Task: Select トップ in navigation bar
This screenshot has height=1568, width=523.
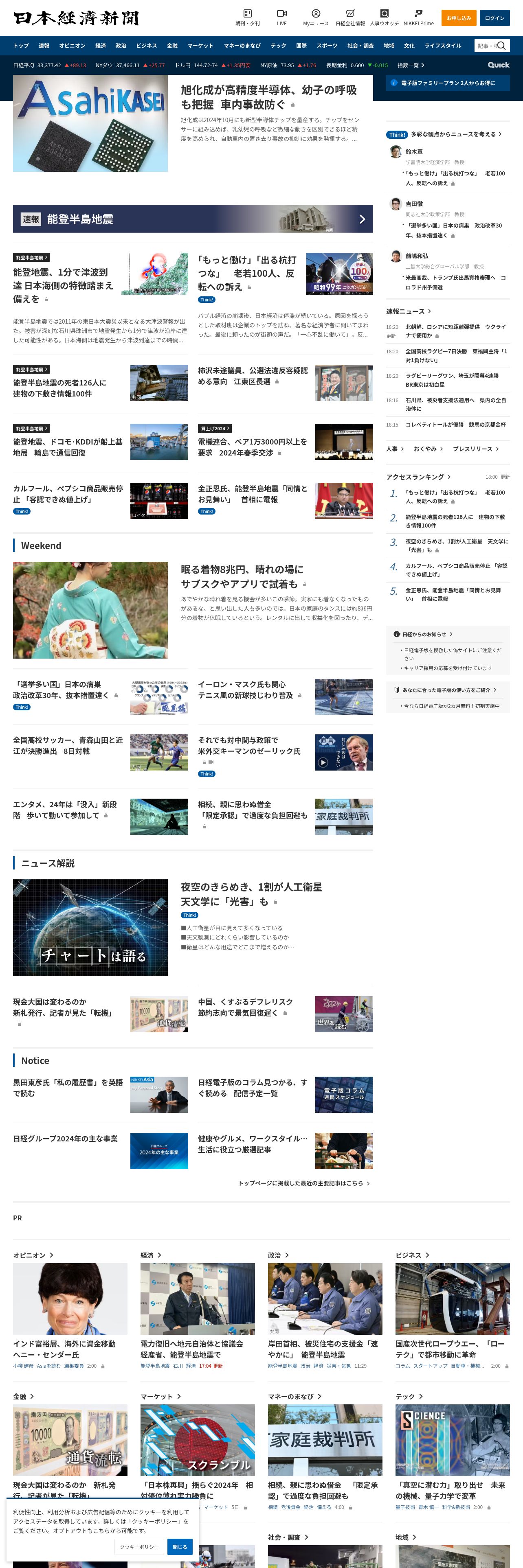Action: [21, 46]
